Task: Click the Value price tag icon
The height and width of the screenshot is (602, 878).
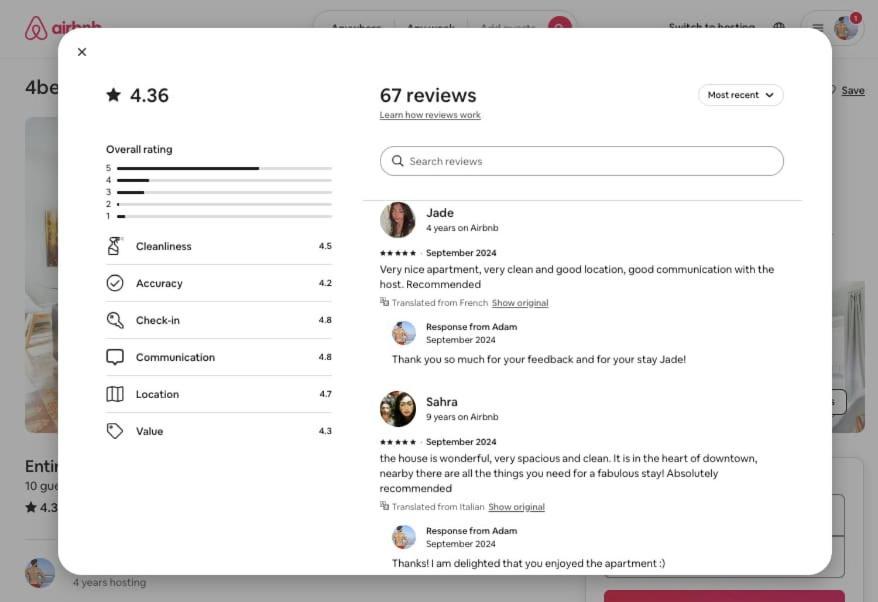Action: click(115, 431)
